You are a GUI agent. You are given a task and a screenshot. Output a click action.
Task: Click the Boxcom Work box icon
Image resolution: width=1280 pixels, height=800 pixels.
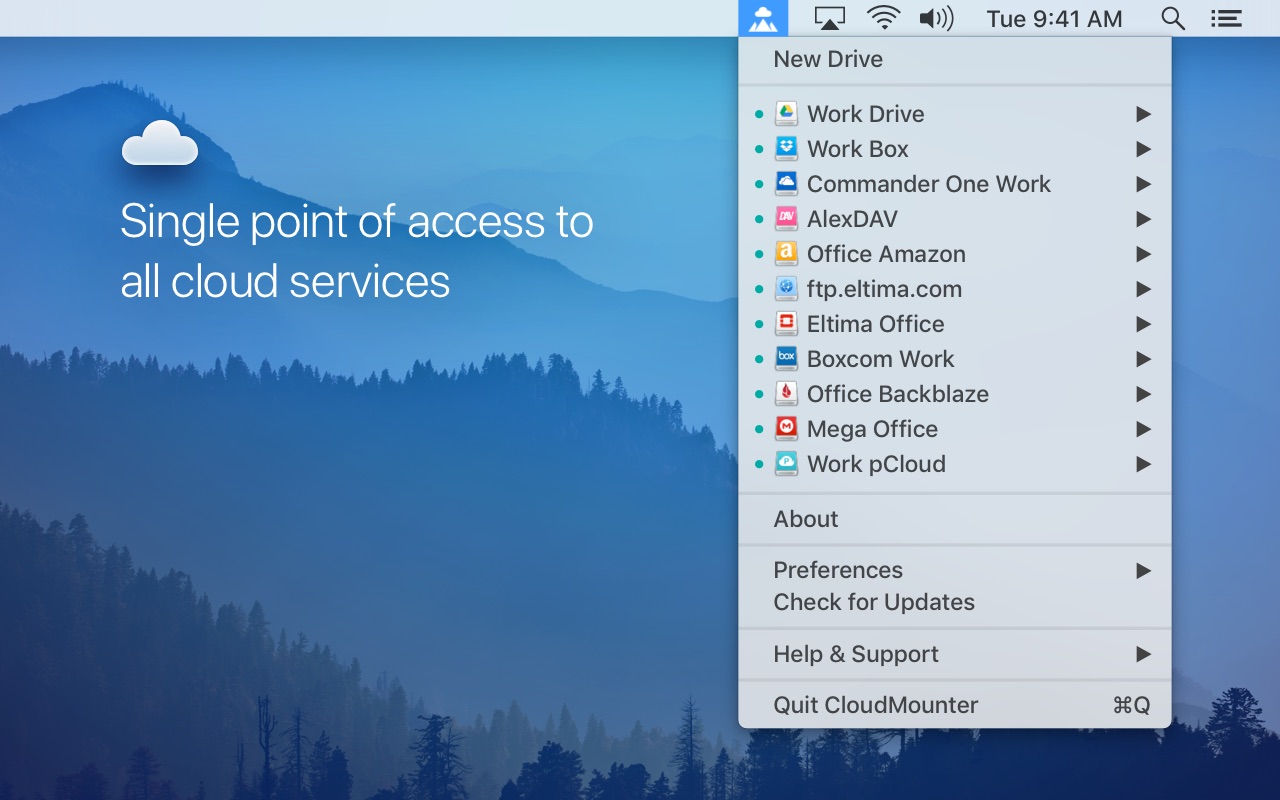[786, 359]
